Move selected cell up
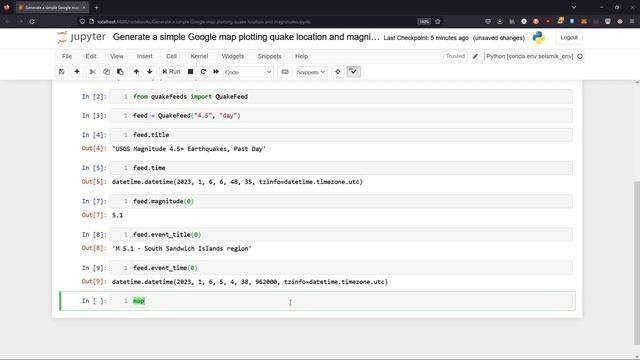Viewport: 640px width, 360px height. [x=136, y=72]
